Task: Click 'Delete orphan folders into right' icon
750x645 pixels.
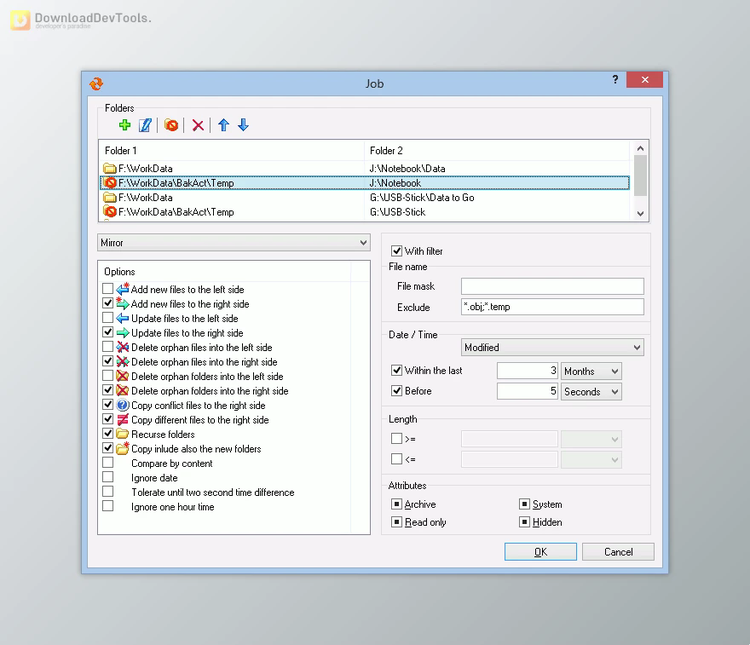Action: (x=123, y=390)
